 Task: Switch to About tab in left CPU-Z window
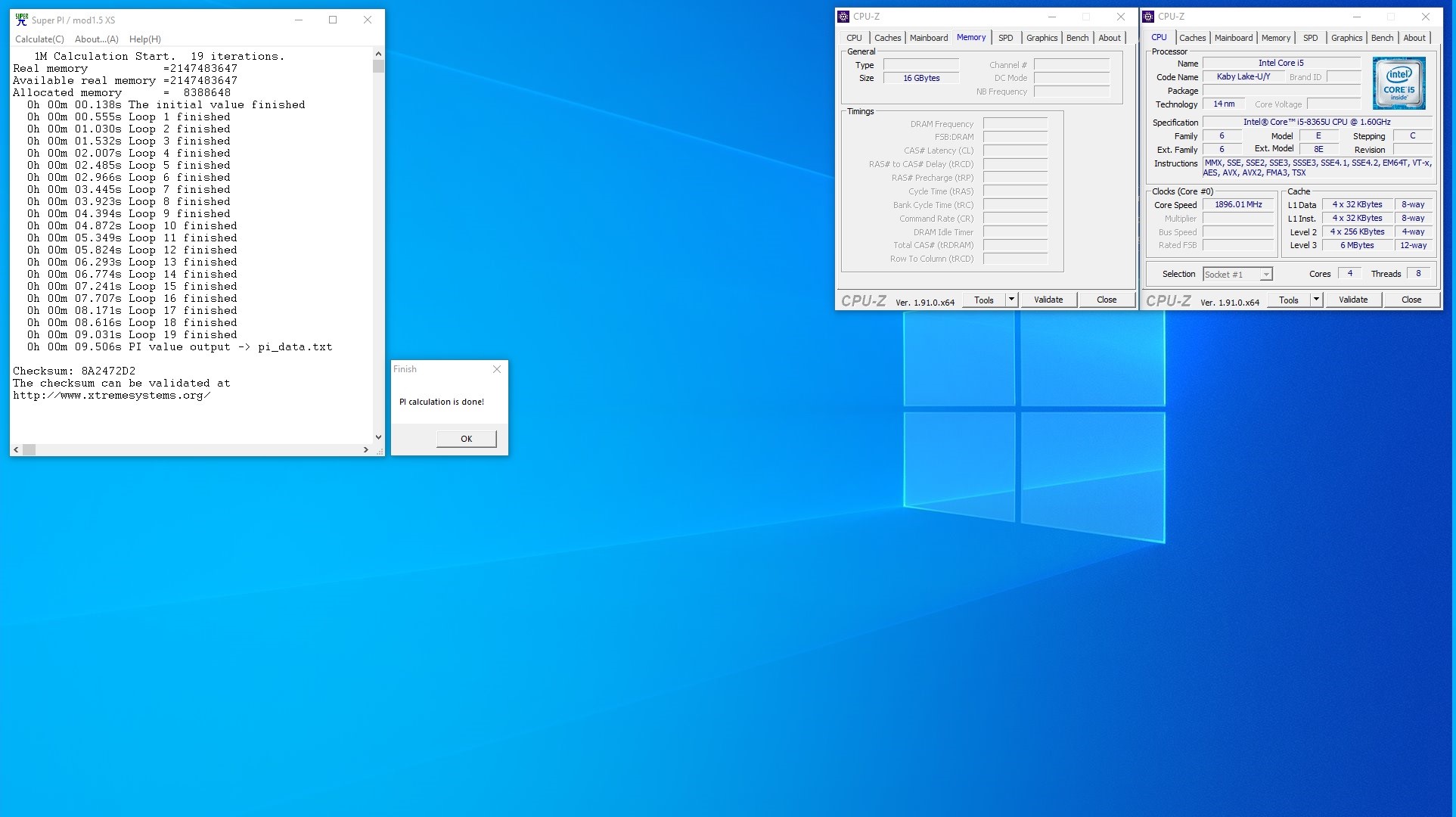click(1110, 38)
